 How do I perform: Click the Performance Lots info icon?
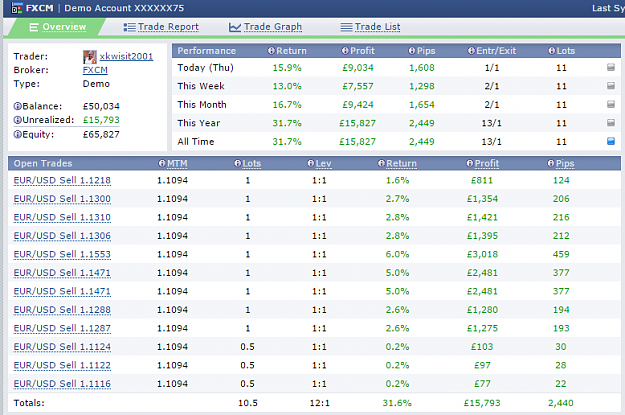coord(552,51)
